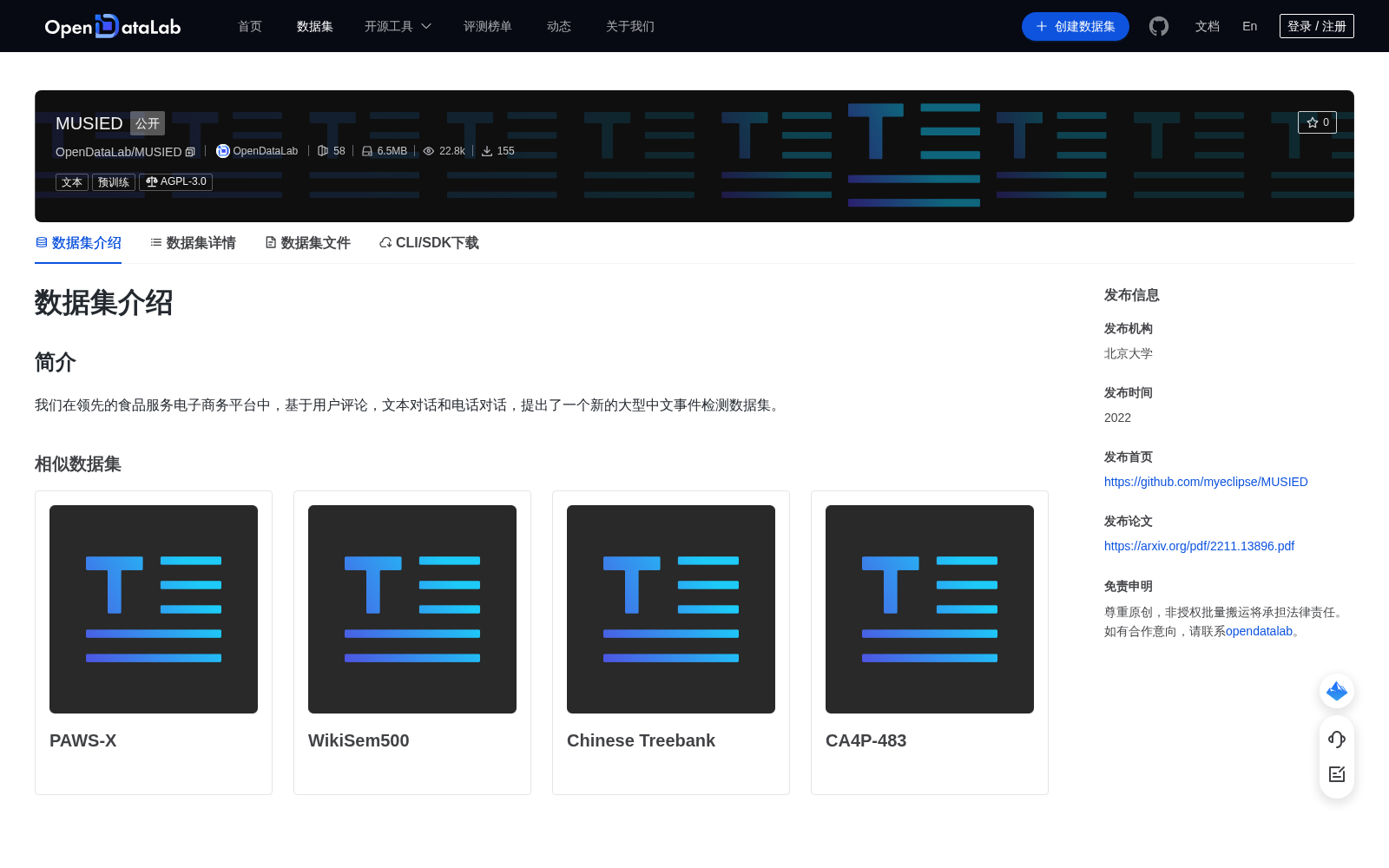Copy the OpenDataLab/MUSIED path icon
Viewport: 1389px width, 868px height.
pyautogui.click(x=190, y=152)
